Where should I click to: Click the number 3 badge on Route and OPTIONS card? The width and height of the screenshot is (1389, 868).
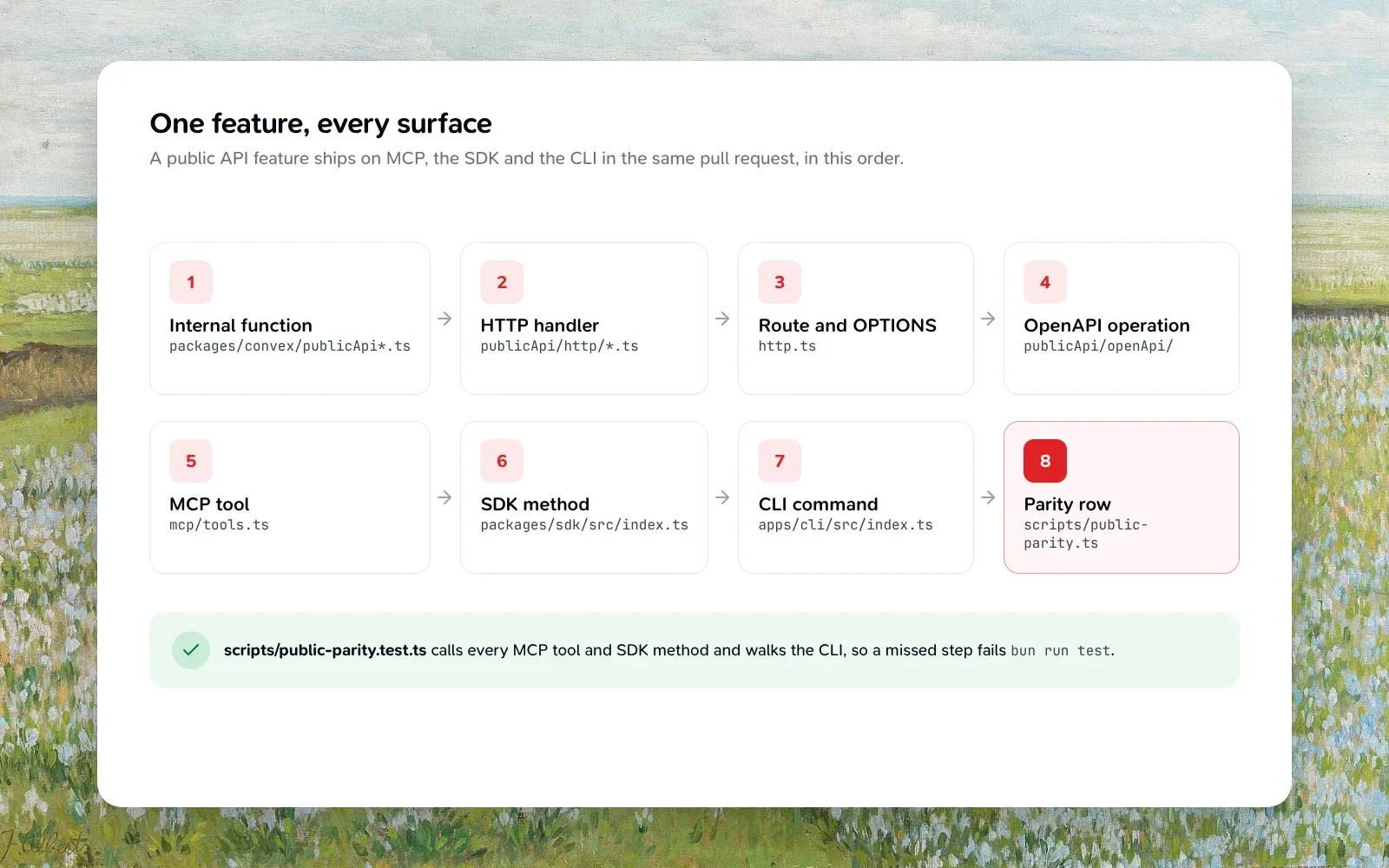tap(780, 282)
